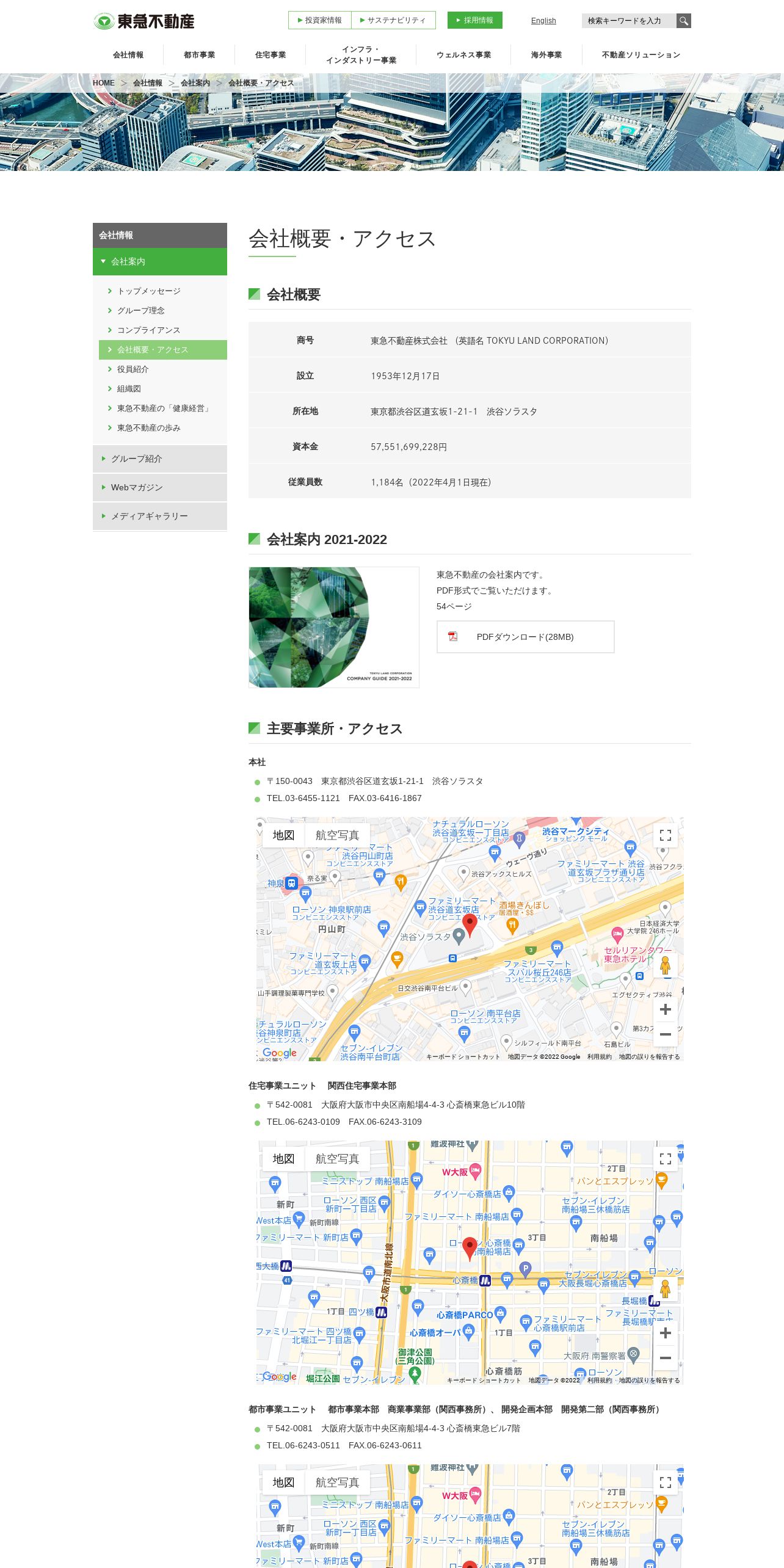The image size is (784, 1568).
Task: Open インフラ・インダストリー事業 menu
Action: tap(361, 55)
